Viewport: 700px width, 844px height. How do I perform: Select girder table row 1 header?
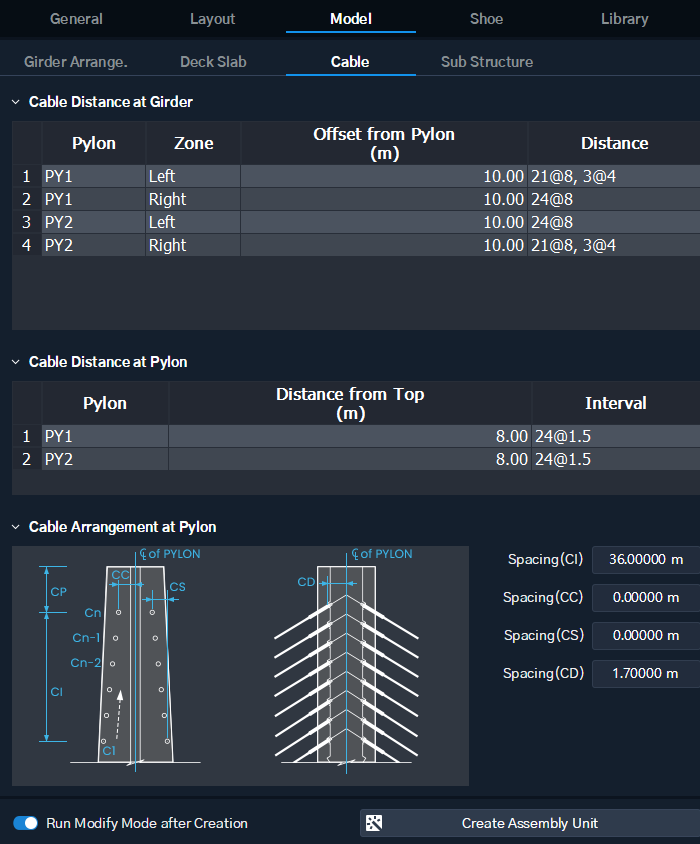[26, 176]
